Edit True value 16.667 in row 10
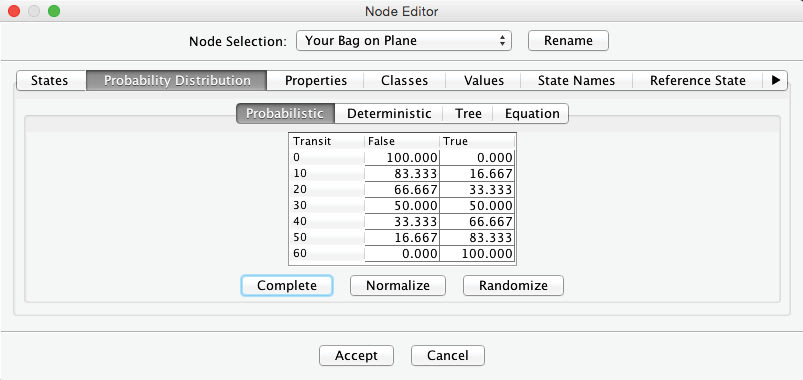Image resolution: width=803 pixels, height=380 pixels. [x=477, y=173]
